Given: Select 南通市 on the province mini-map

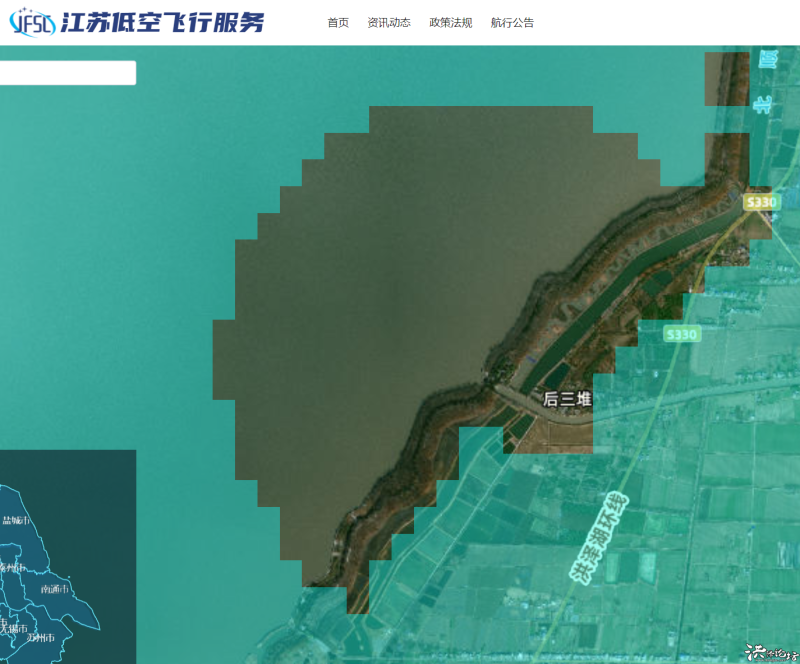Looking at the screenshot, I should pyautogui.click(x=54, y=589).
